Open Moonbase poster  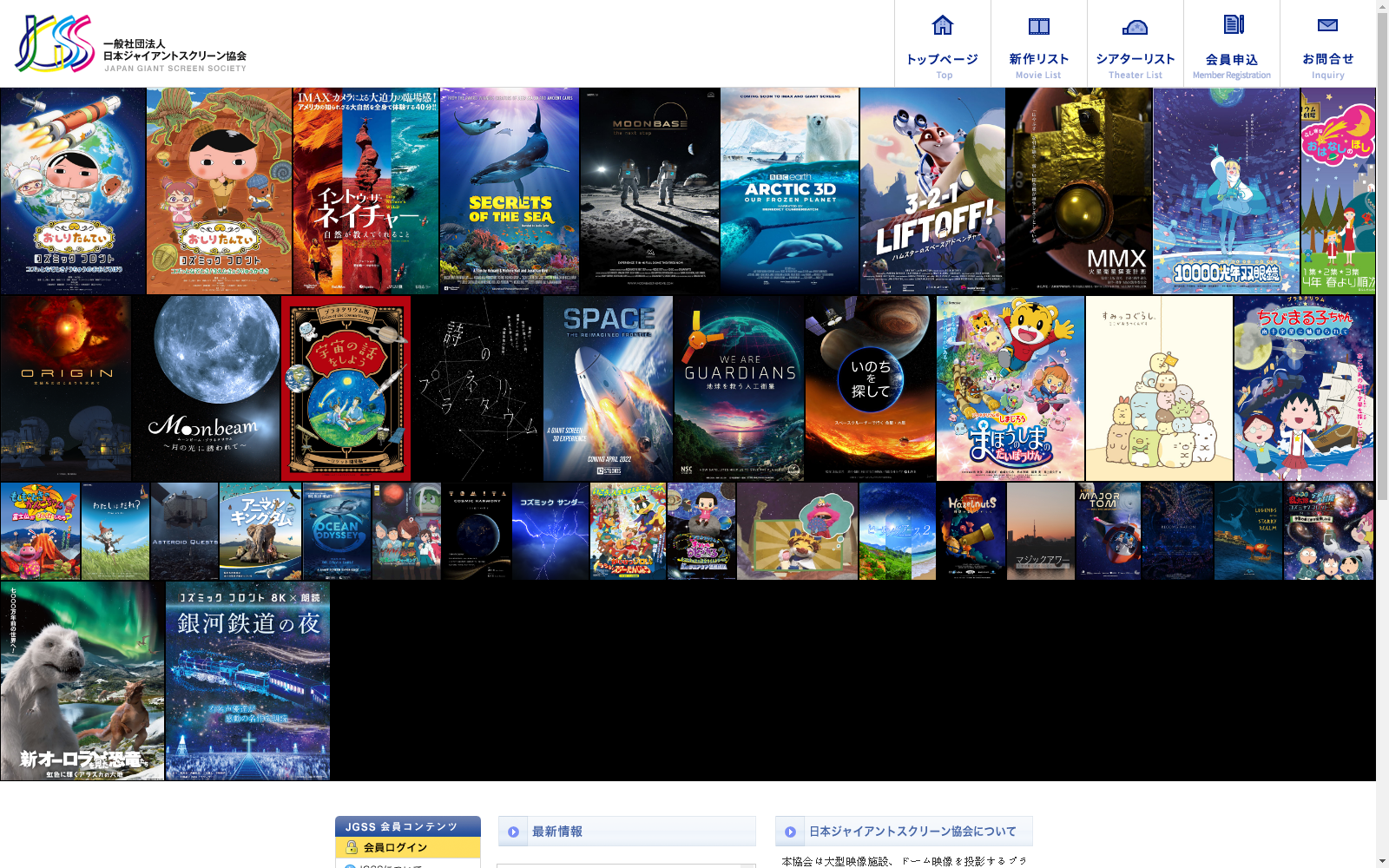[650, 191]
